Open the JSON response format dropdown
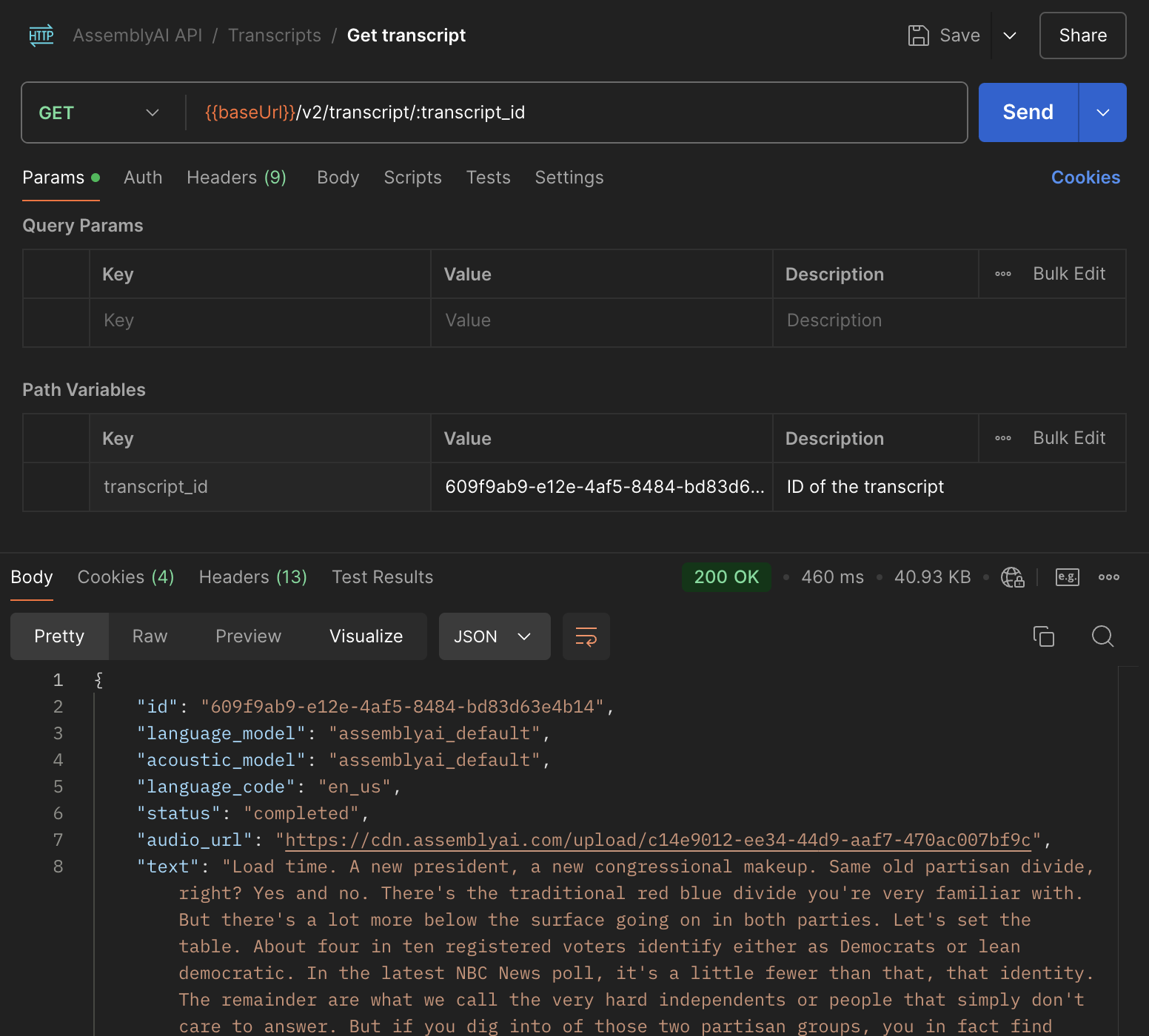The height and width of the screenshot is (1036, 1149). point(494,636)
